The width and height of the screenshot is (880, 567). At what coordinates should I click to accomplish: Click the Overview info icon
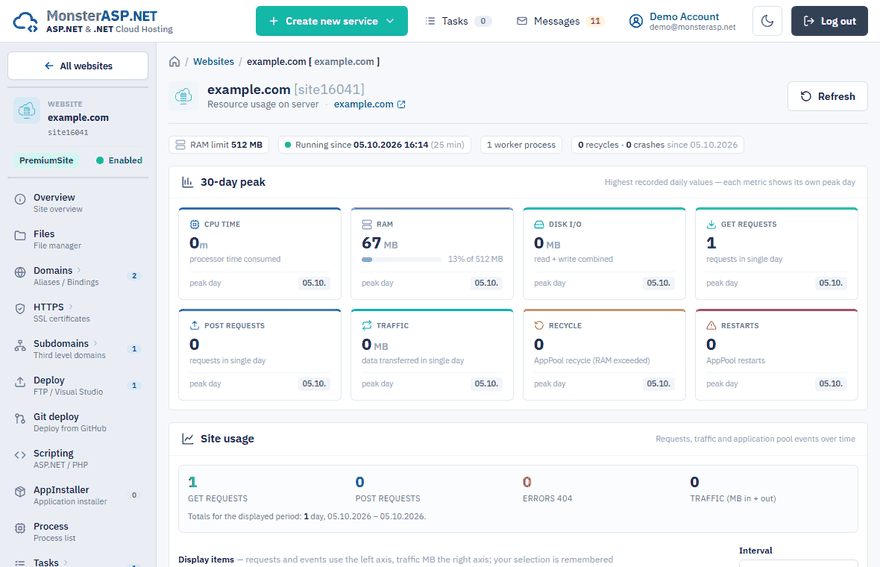20,199
